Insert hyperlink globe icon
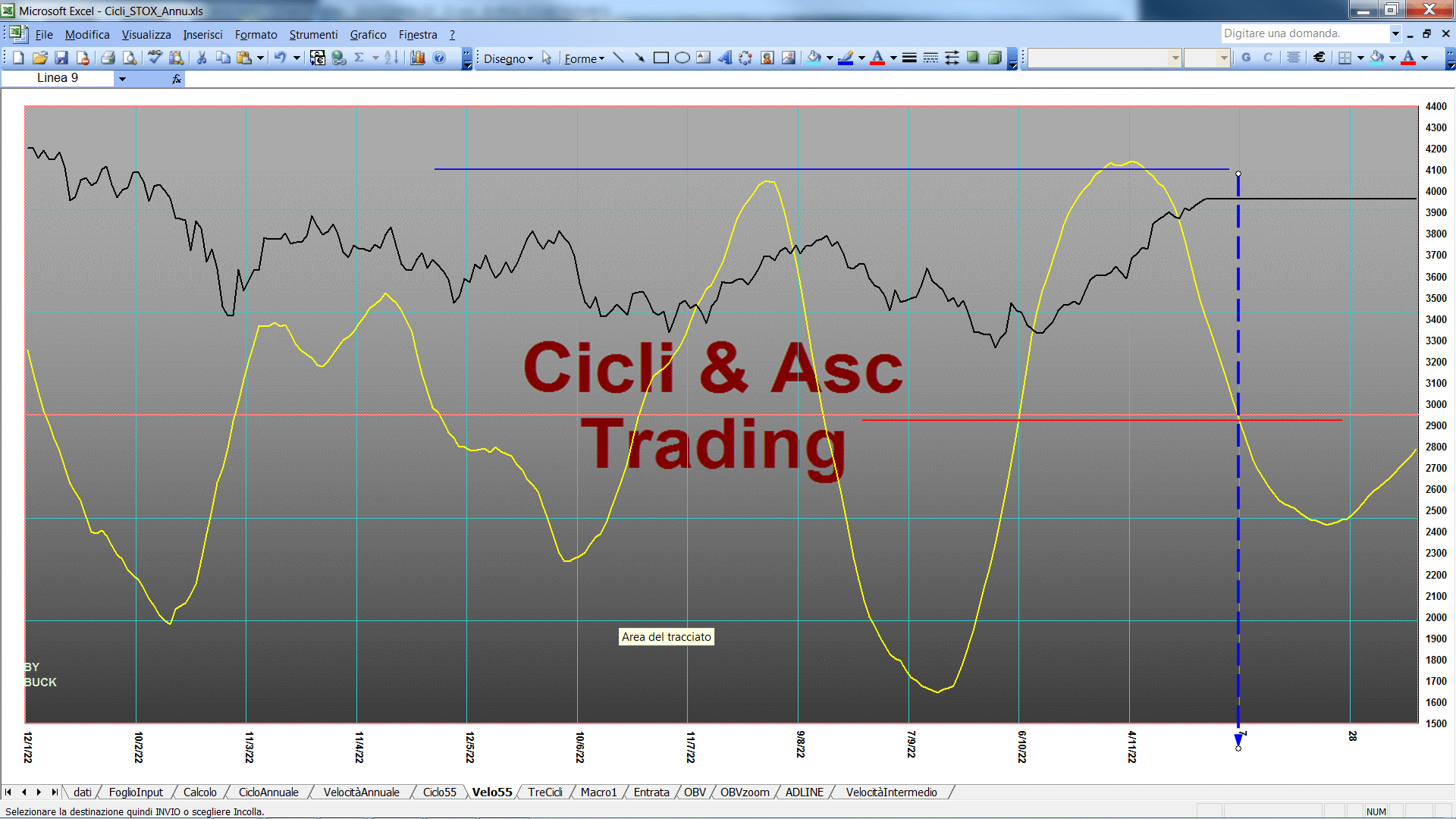The width and height of the screenshot is (1456, 819). [x=338, y=58]
